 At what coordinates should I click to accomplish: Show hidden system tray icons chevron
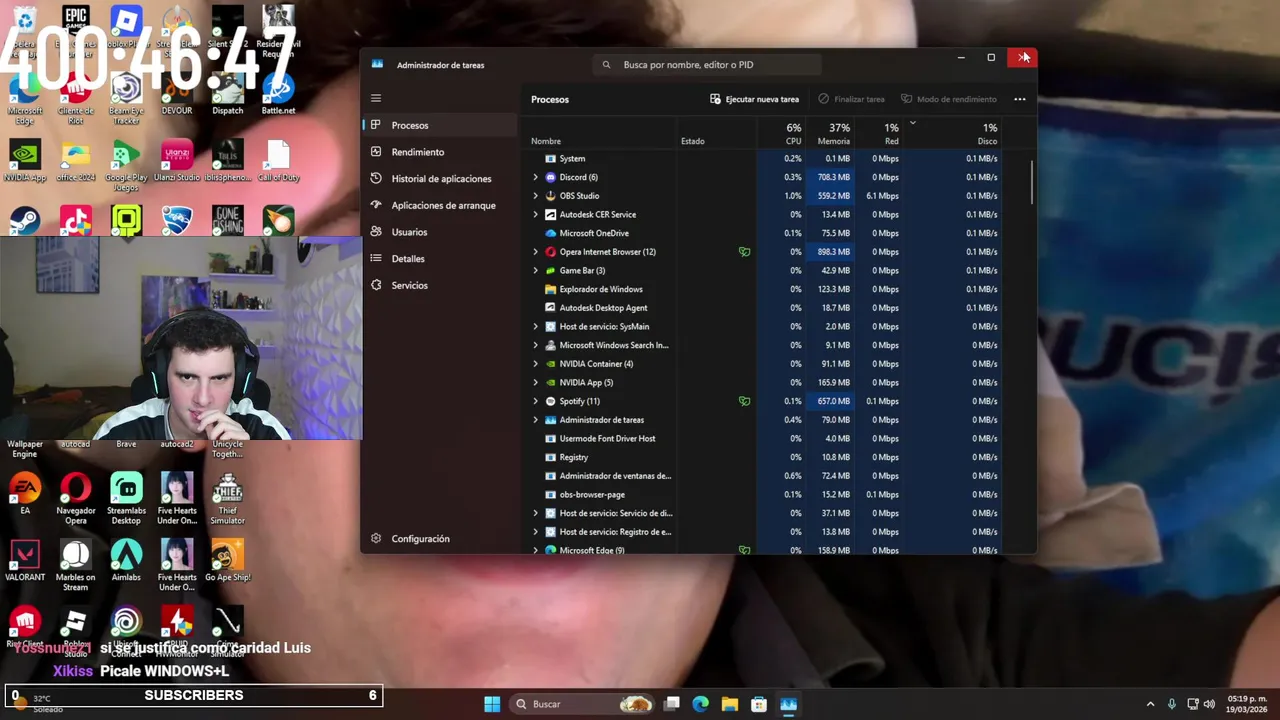pos(1150,704)
